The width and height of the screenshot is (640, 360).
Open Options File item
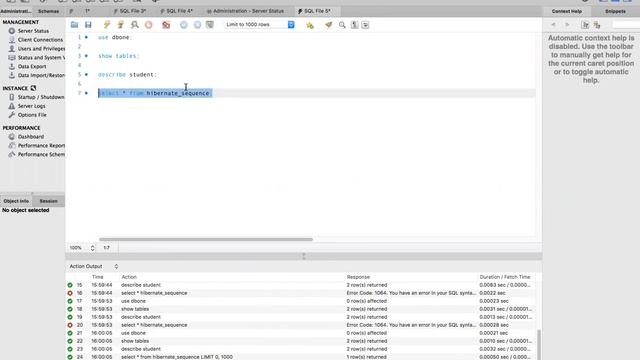(32, 115)
